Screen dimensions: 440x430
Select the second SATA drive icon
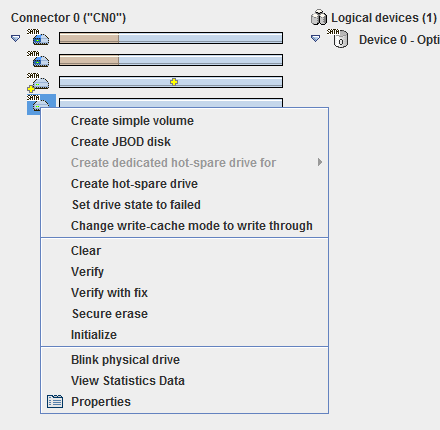(x=38, y=59)
